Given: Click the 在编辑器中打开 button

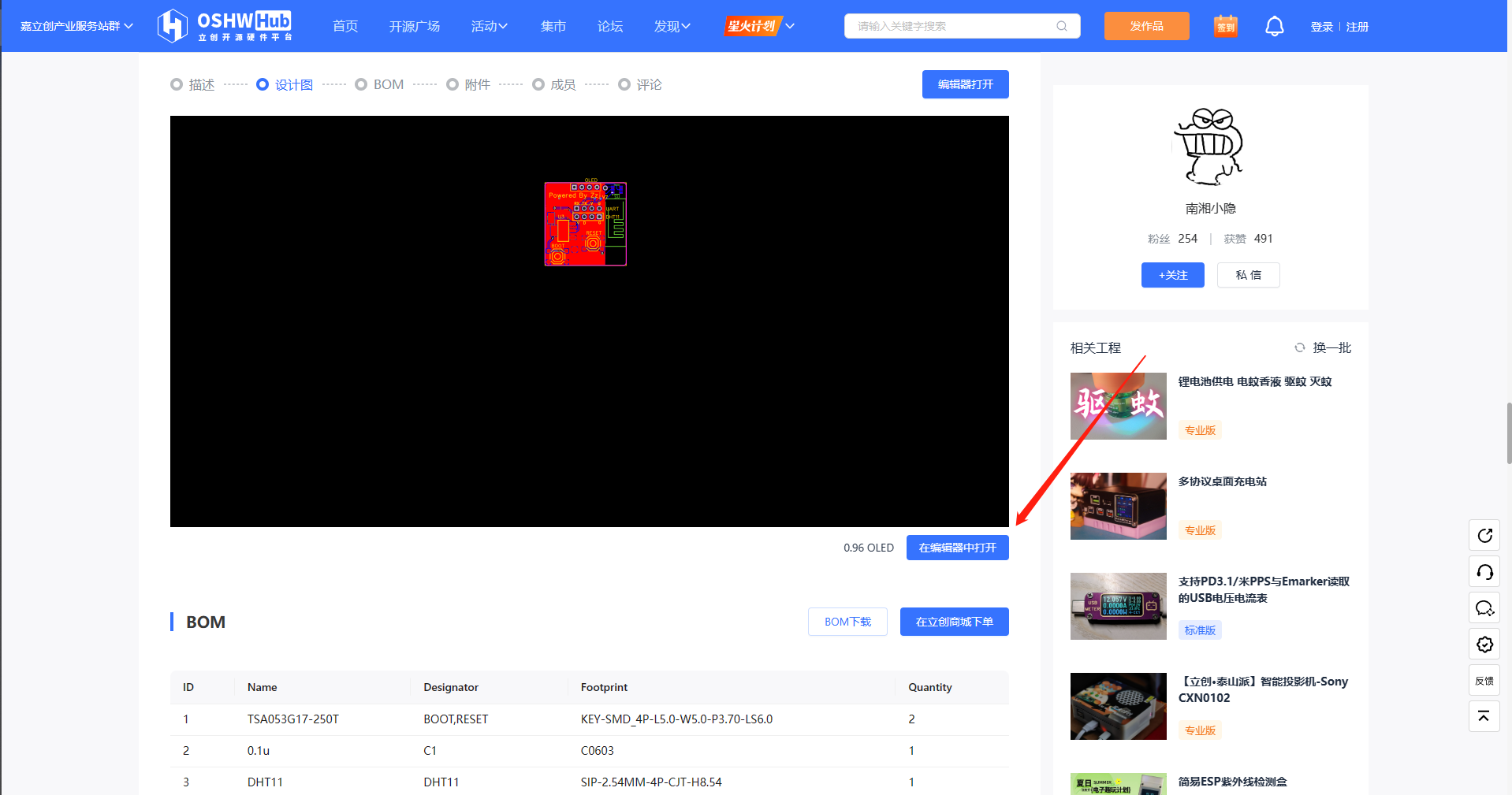Looking at the screenshot, I should click(x=957, y=548).
